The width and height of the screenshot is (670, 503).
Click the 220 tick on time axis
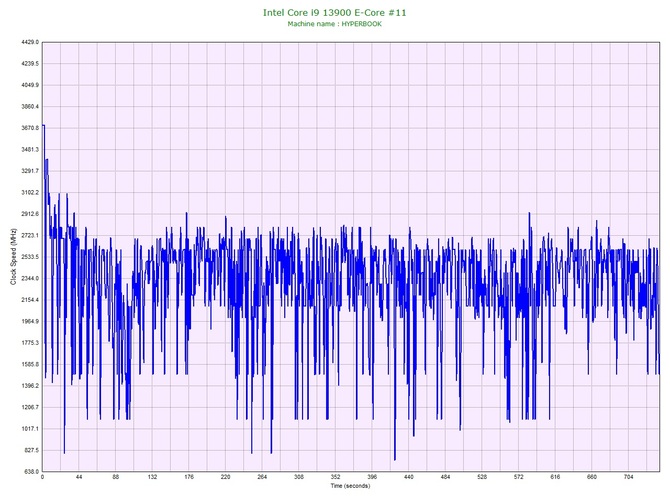coord(226,477)
